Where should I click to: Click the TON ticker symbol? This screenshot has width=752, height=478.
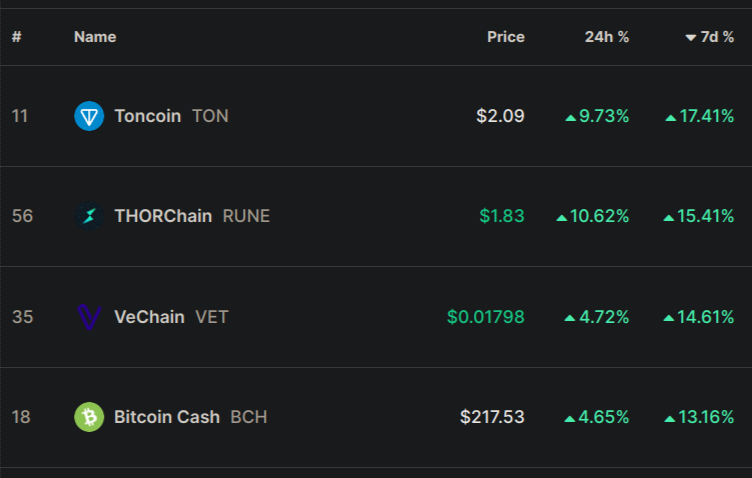point(210,116)
